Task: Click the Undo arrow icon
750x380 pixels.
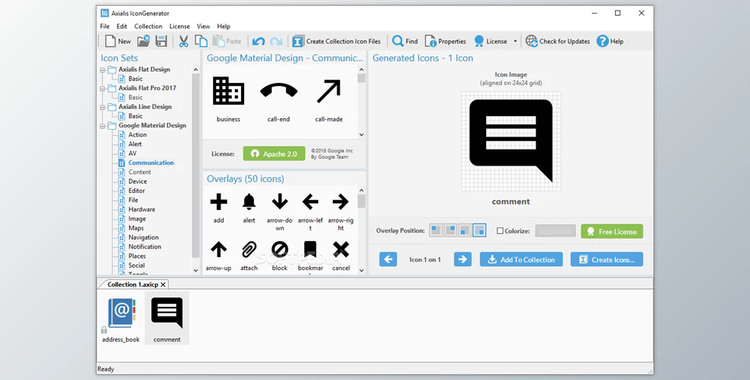Action: point(258,41)
